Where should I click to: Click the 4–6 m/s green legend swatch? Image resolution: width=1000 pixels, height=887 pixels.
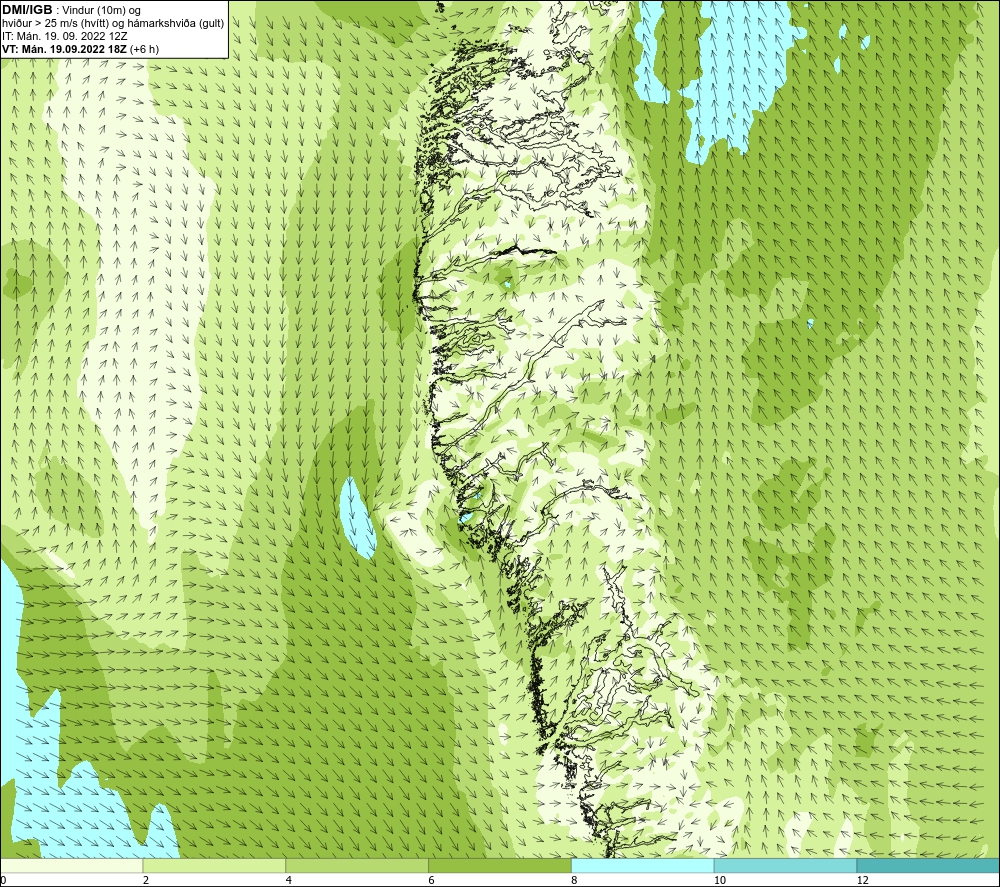coord(357,865)
